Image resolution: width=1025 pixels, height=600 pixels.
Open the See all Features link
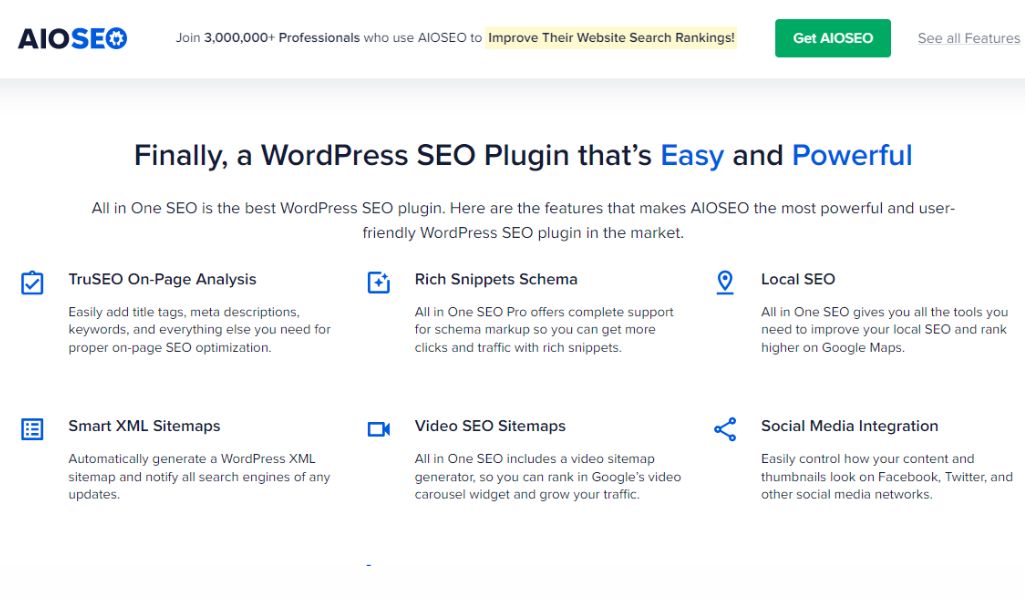pos(969,38)
